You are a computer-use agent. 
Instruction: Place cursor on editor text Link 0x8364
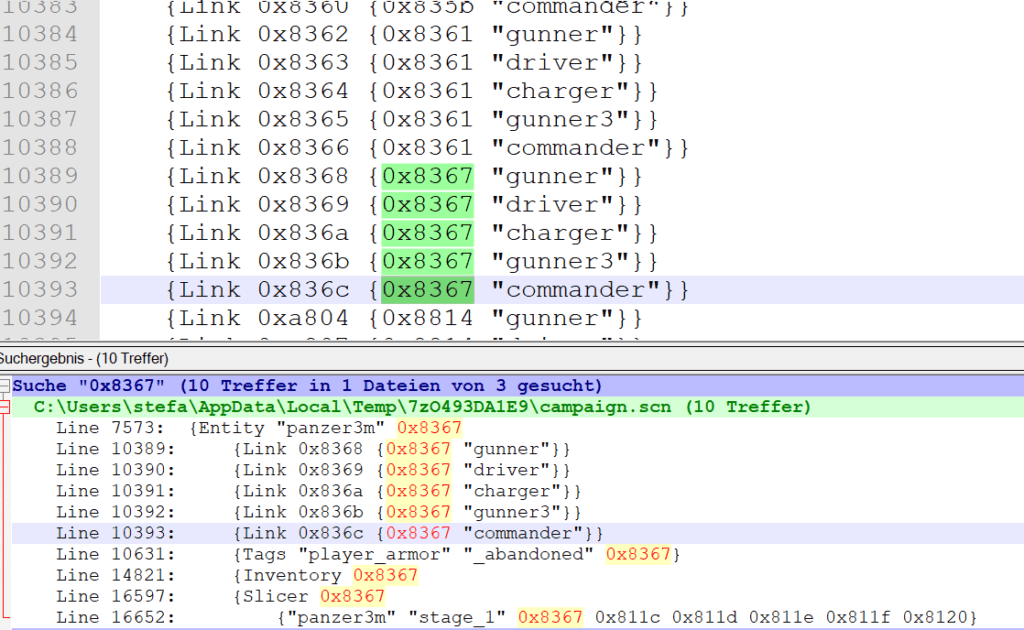pyautogui.click(x=264, y=91)
